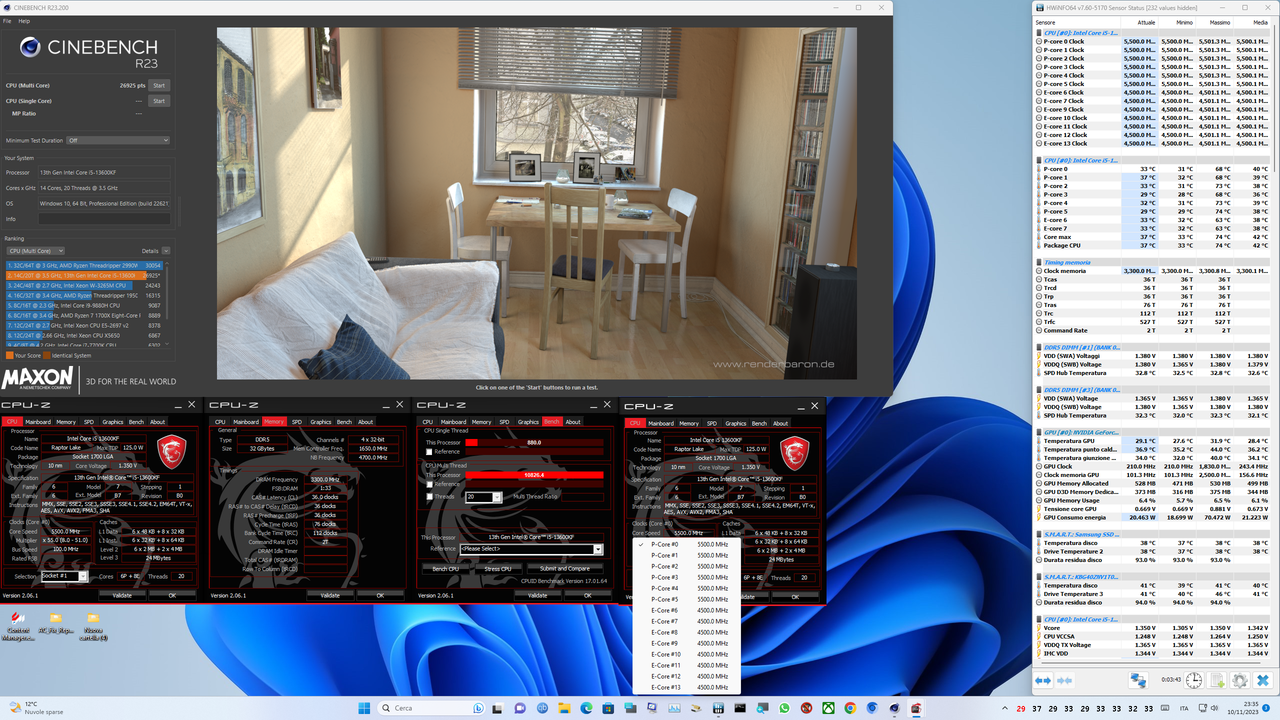This screenshot has width=1280, height=720.
Task: Click the Stress CPU button in the Bench tab
Action: point(498,569)
